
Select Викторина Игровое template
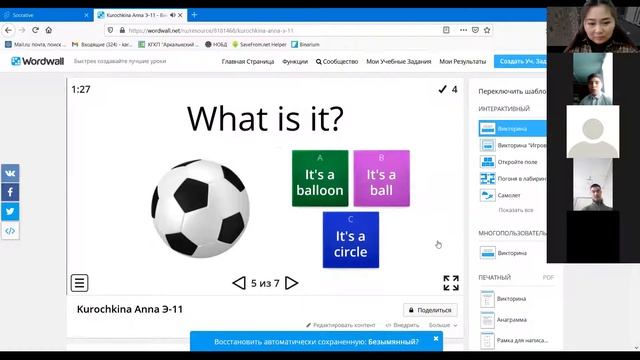(512, 145)
